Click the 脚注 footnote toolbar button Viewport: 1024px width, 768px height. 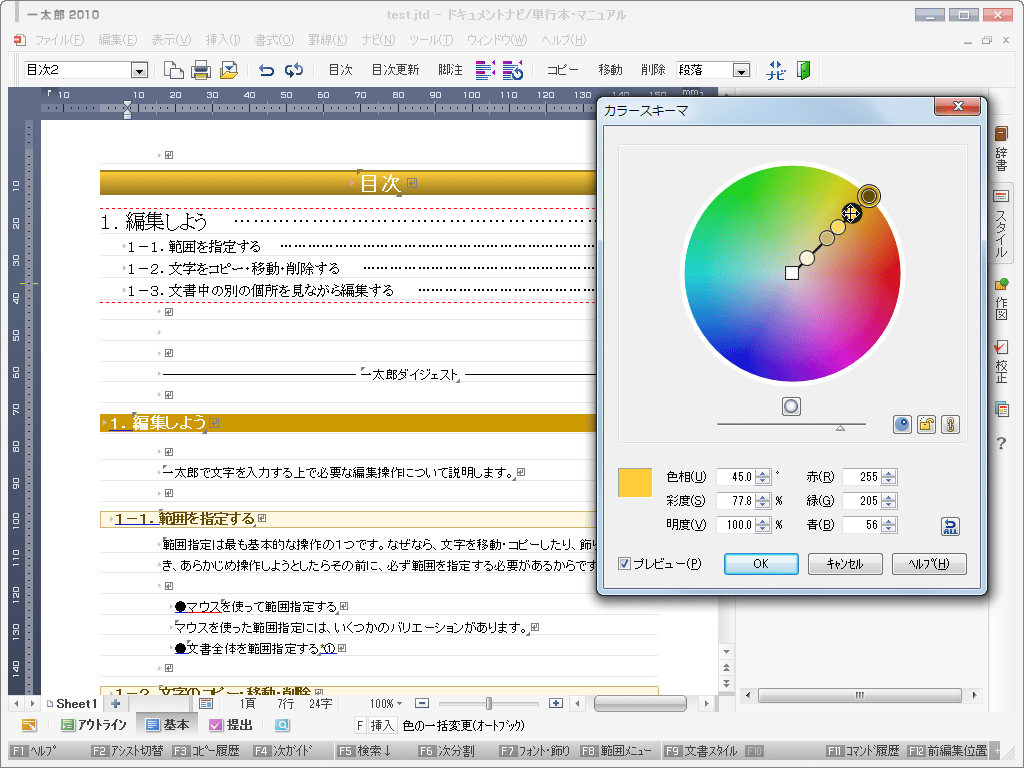(450, 70)
